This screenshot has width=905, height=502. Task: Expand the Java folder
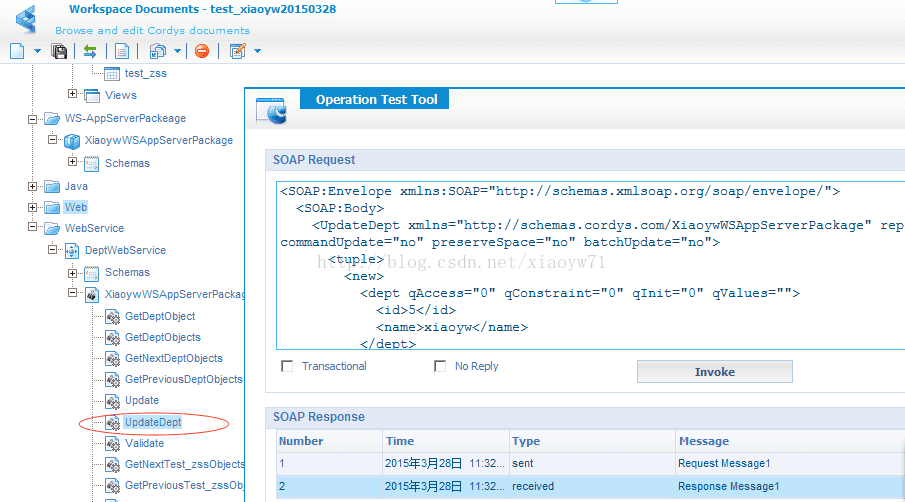tap(32, 186)
